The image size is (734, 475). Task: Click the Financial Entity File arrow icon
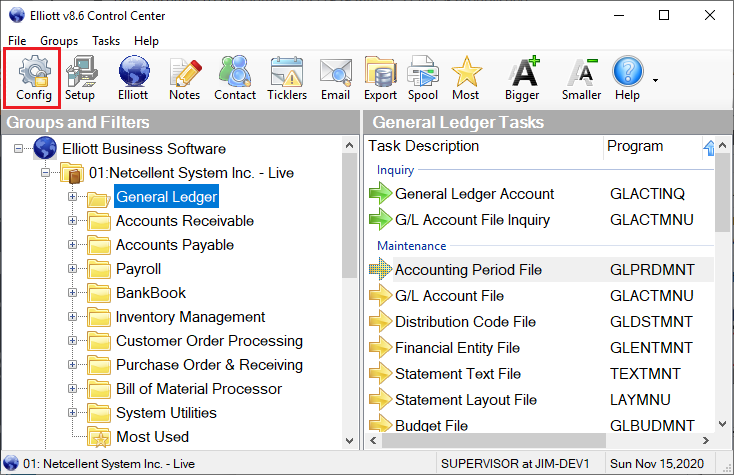(380, 347)
